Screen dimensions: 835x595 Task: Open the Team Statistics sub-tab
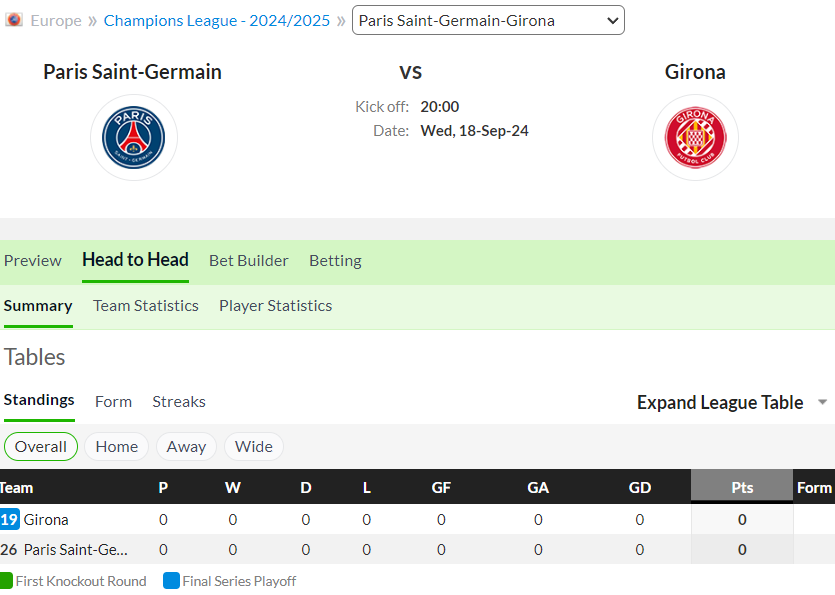(x=146, y=306)
